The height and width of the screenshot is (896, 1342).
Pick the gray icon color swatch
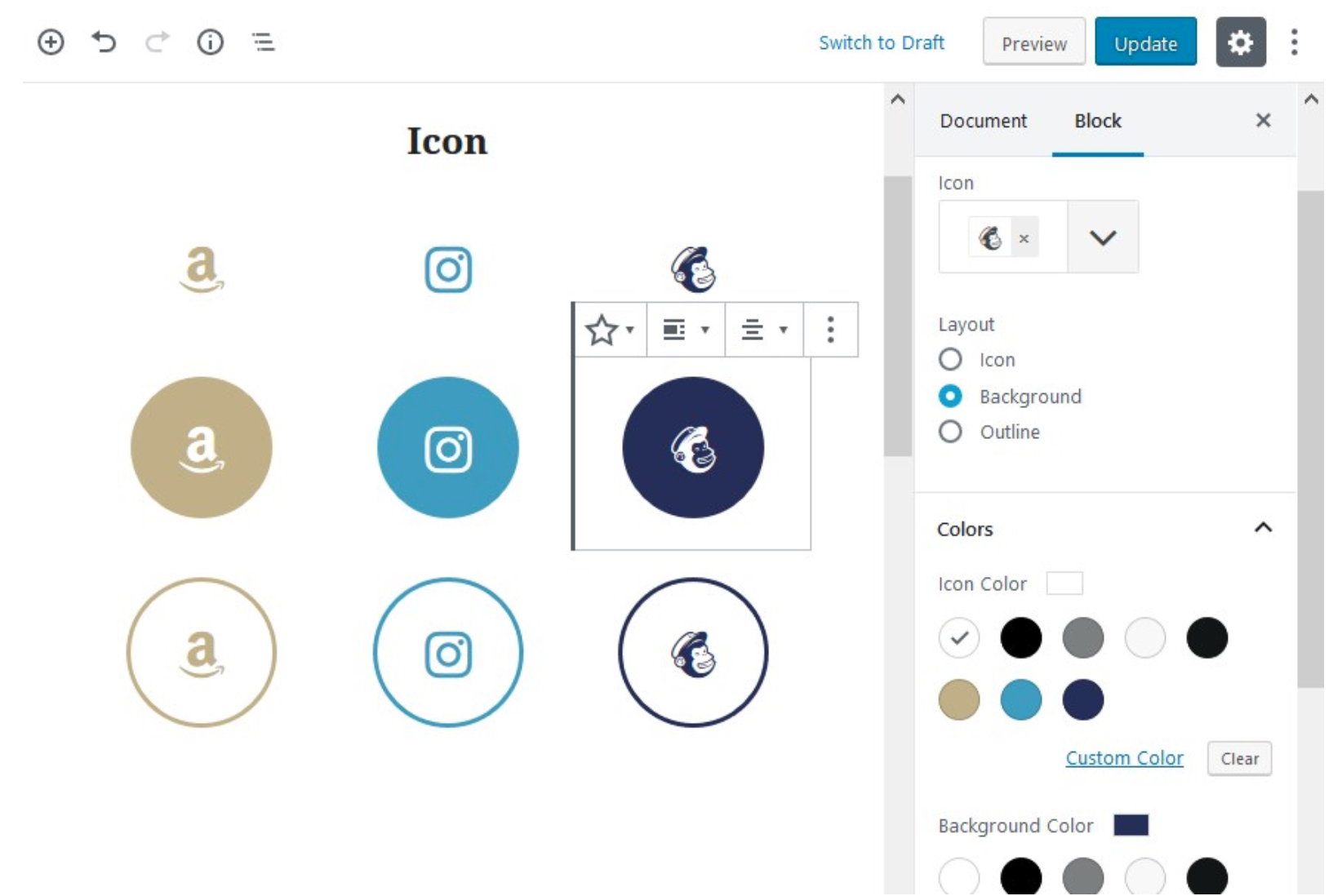1083,637
